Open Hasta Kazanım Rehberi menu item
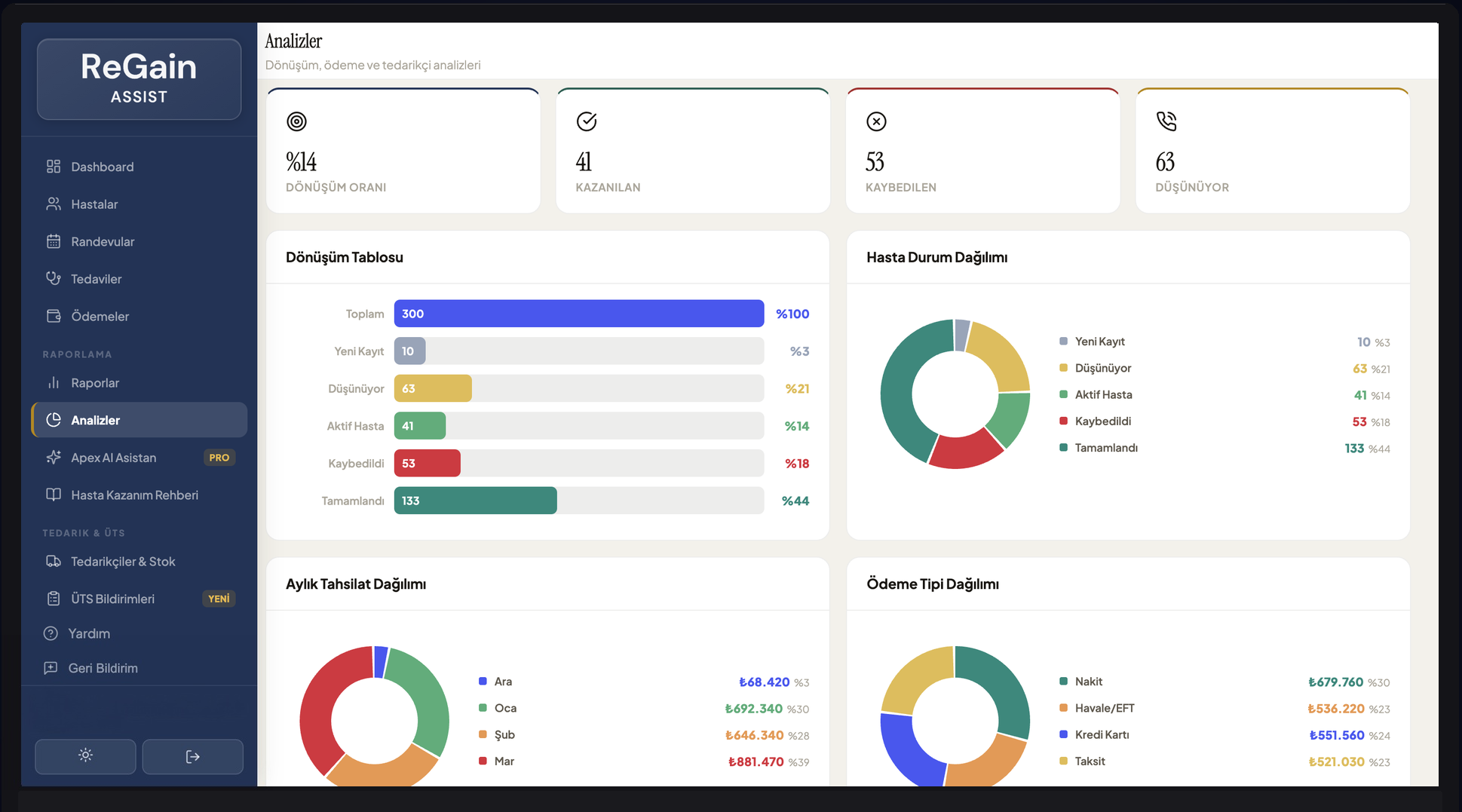 pos(134,495)
